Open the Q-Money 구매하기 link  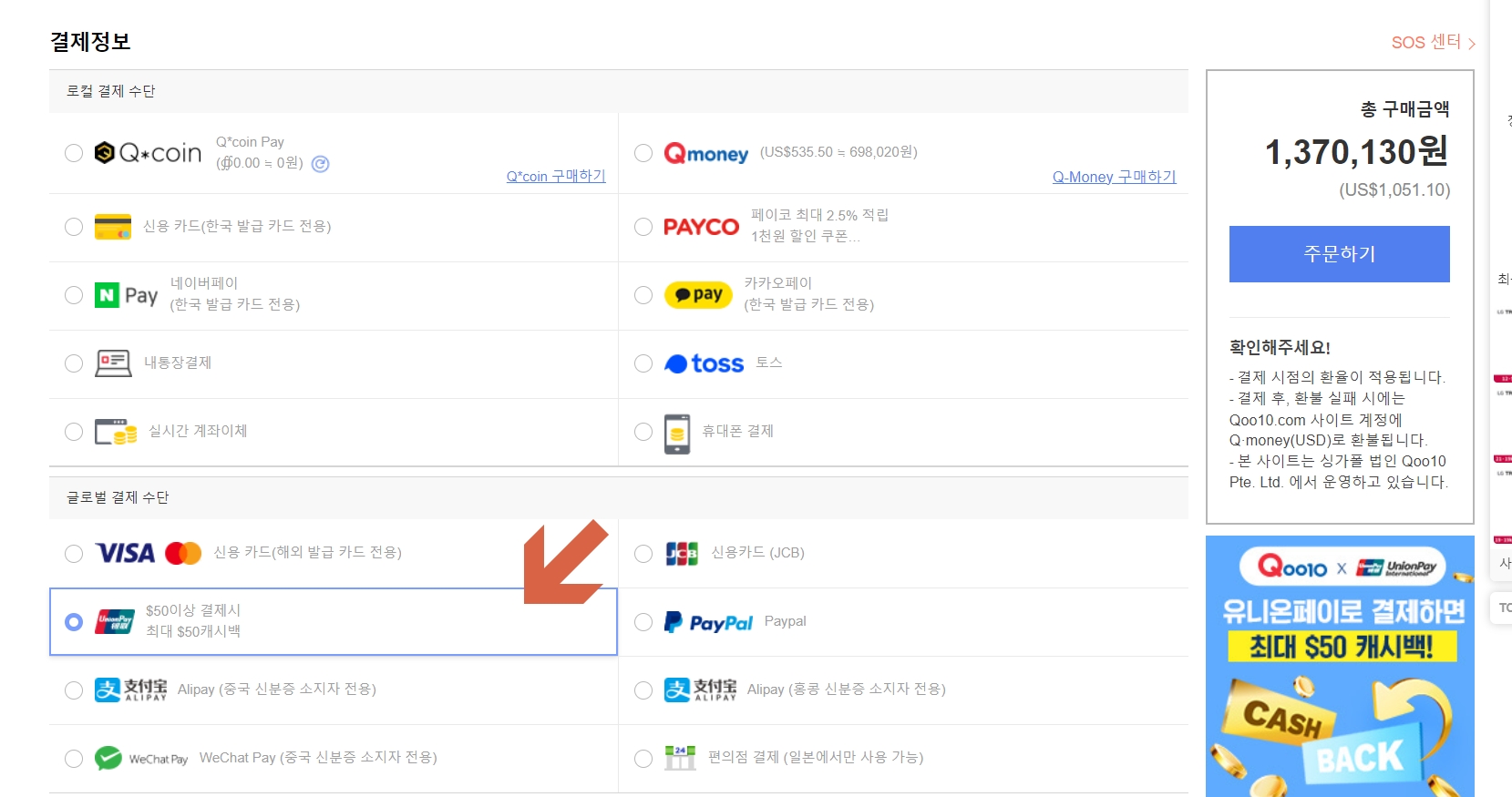[1114, 177]
